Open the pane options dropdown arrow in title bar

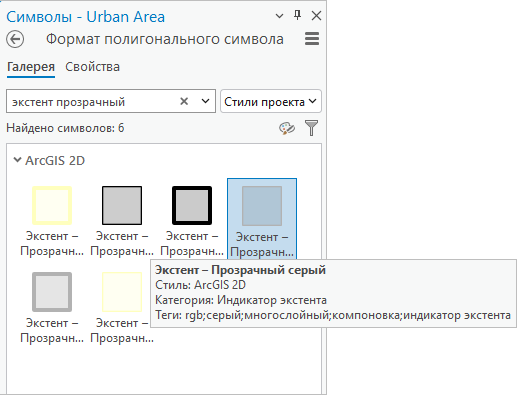[279, 16]
